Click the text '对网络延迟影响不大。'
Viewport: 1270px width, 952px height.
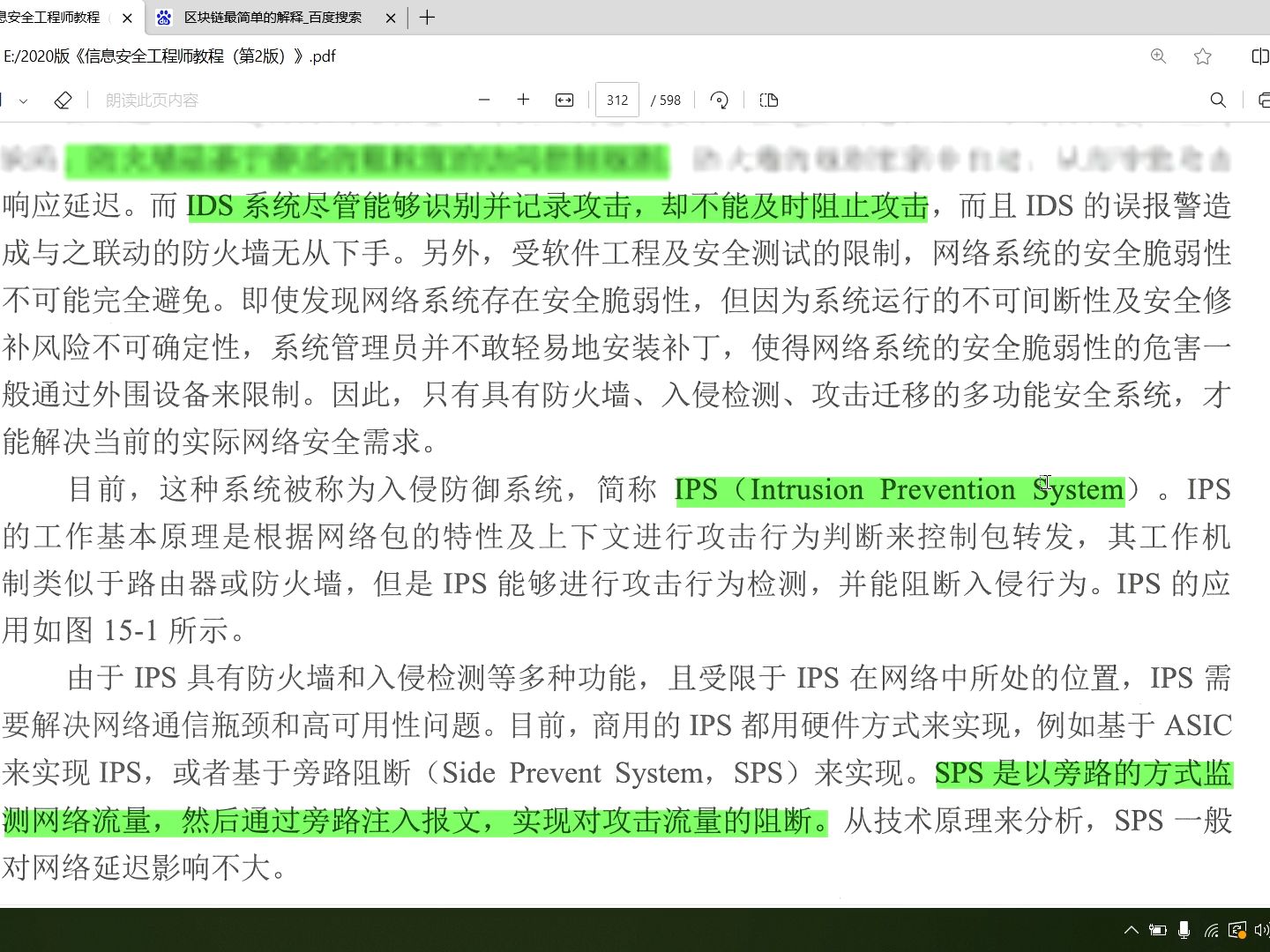click(x=146, y=868)
